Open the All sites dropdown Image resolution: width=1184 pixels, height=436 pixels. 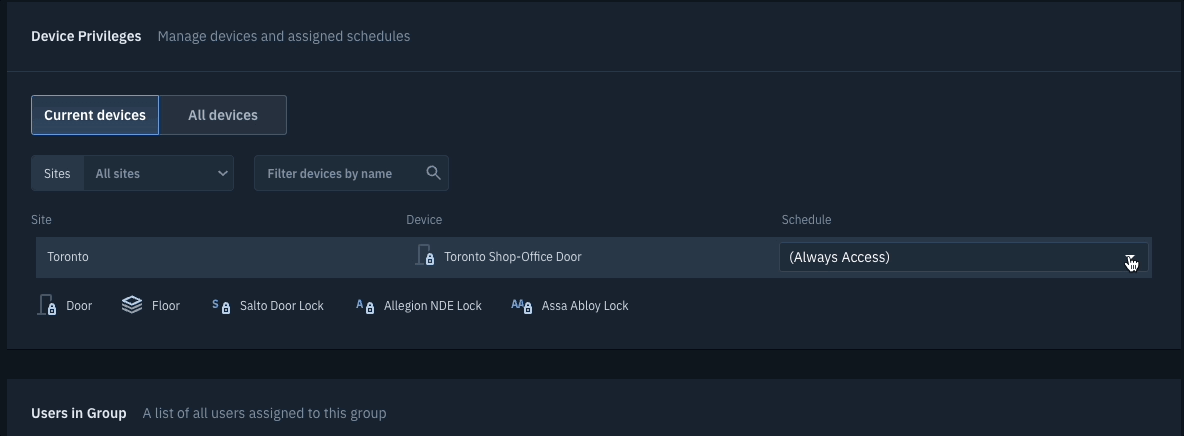pos(159,173)
